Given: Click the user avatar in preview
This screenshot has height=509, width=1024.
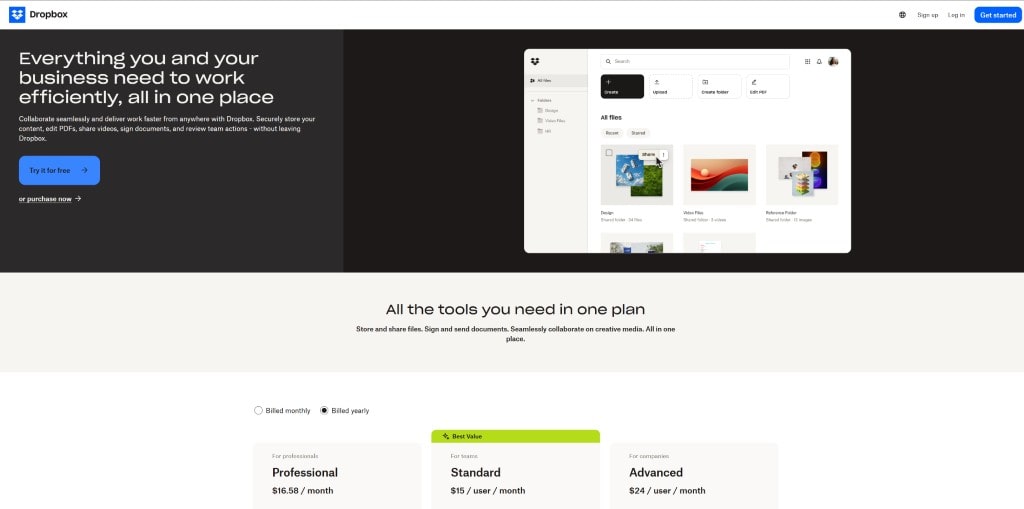Looking at the screenshot, I should [833, 61].
